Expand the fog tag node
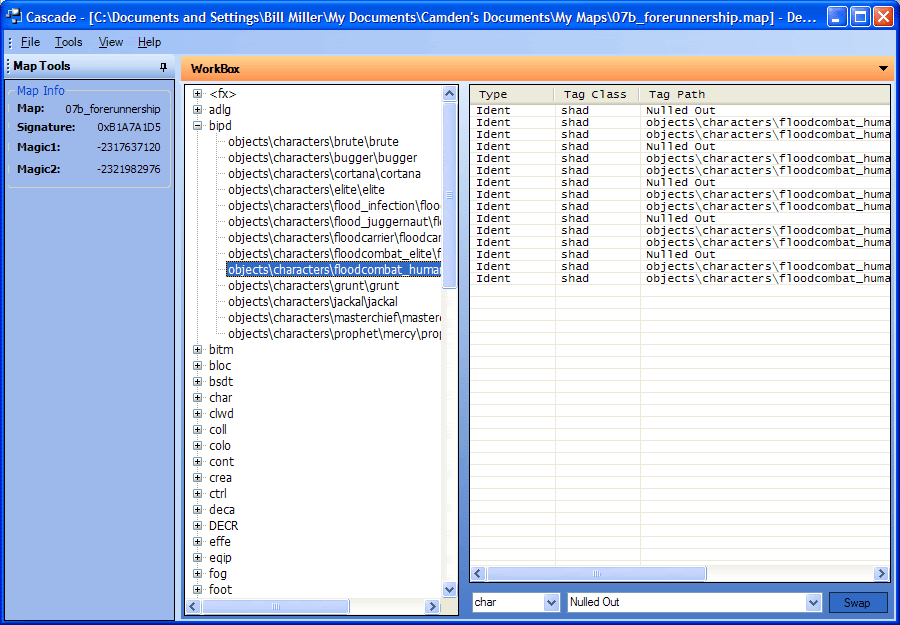 click(197, 573)
